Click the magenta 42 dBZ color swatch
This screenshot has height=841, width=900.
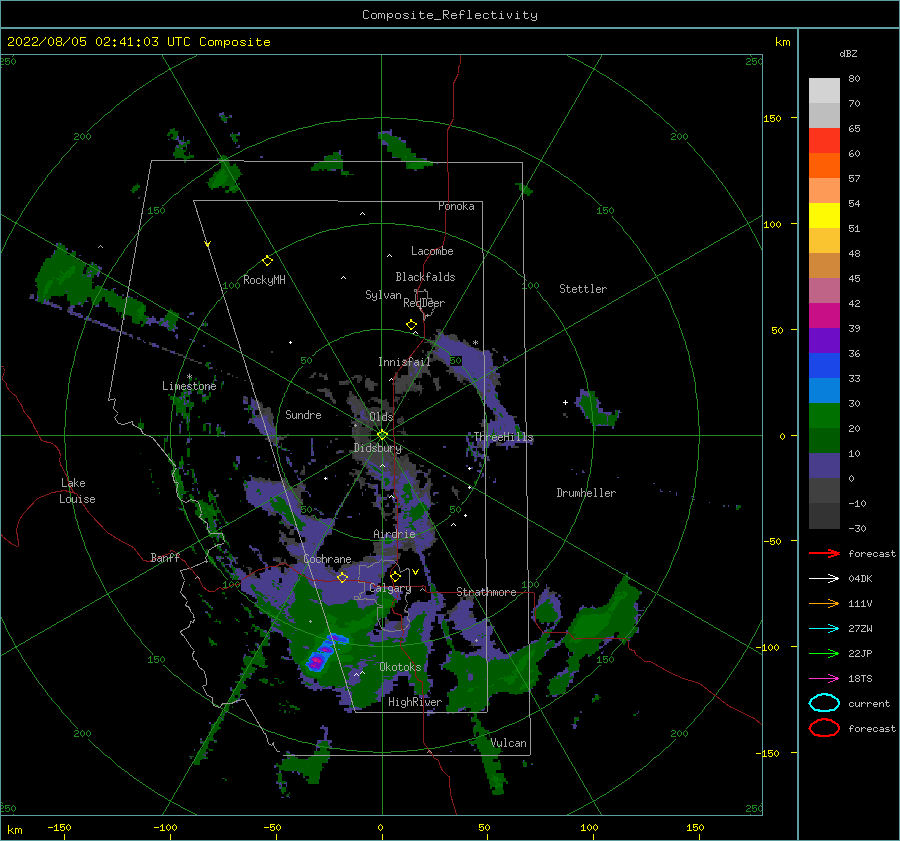point(824,315)
